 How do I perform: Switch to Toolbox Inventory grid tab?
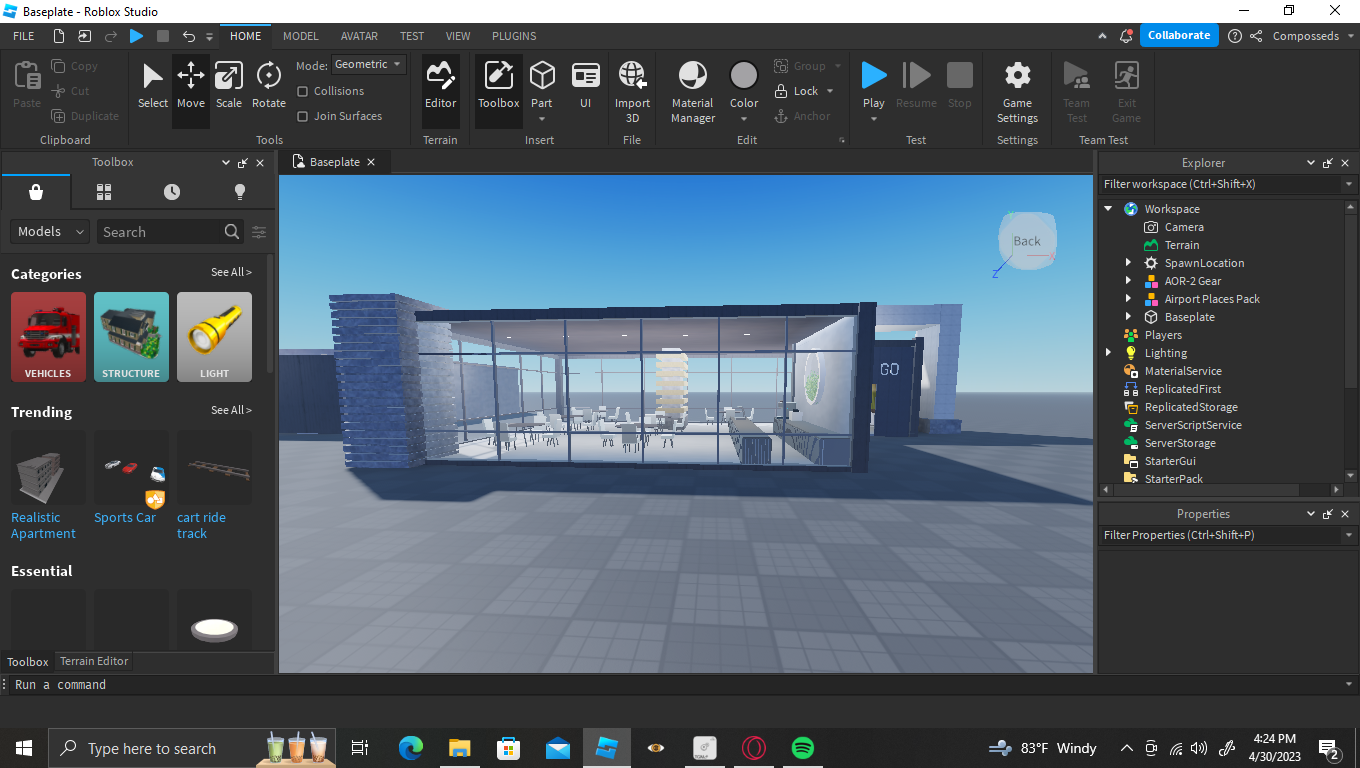(104, 192)
